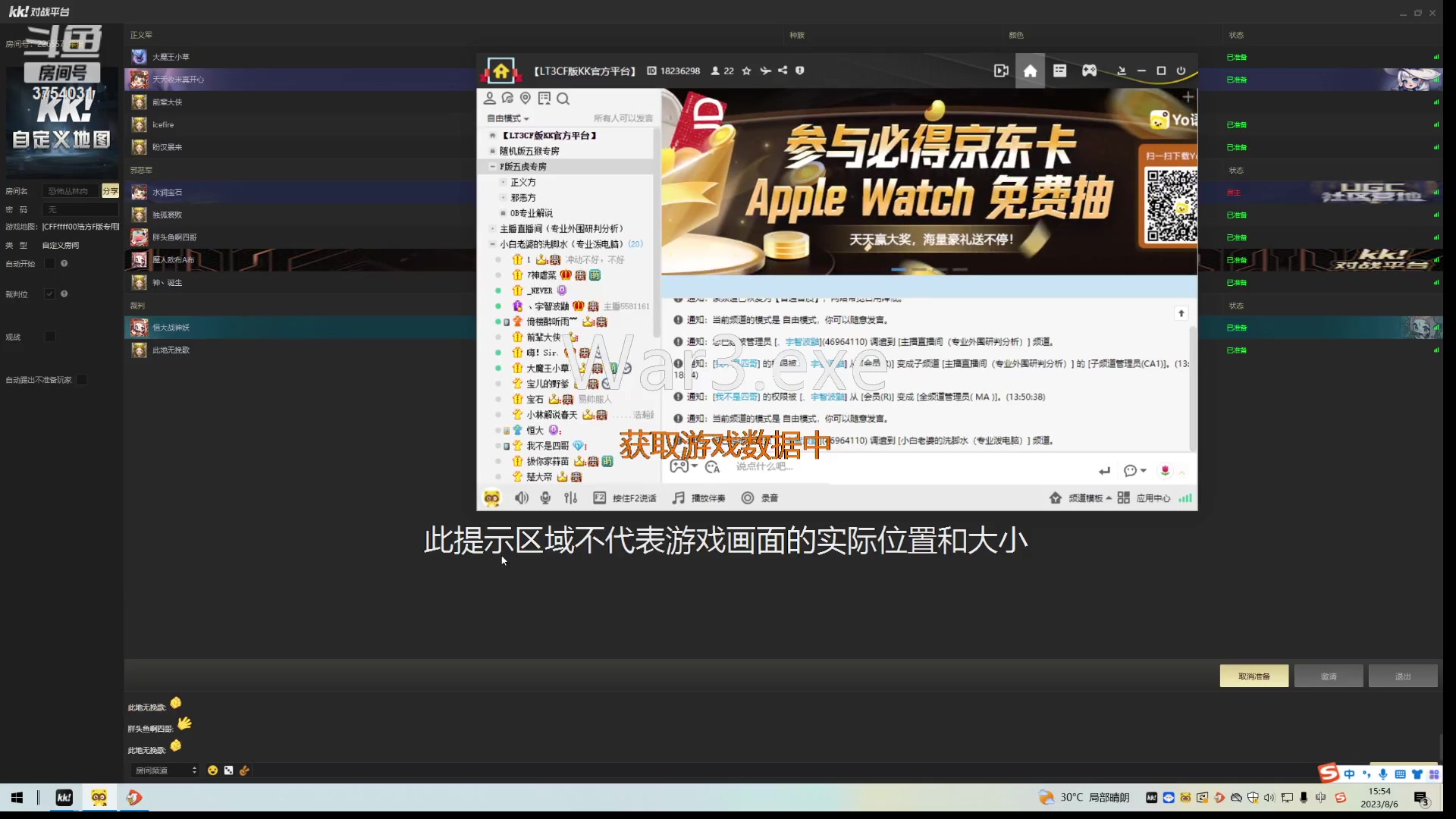Click the text font icon beside chat input
This screenshot has height=819, width=1456.
(711, 466)
